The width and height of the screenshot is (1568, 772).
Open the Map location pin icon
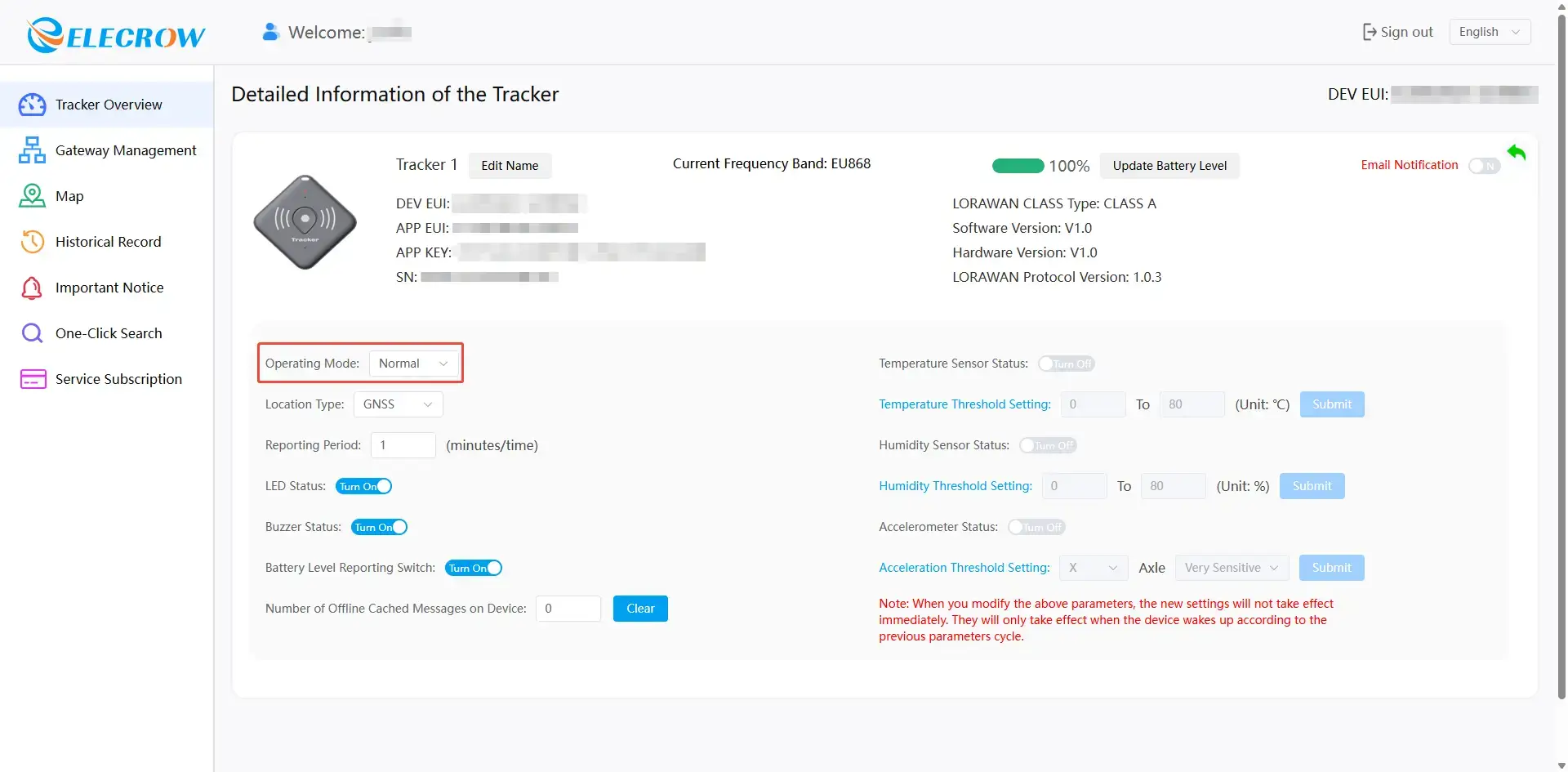tap(32, 196)
